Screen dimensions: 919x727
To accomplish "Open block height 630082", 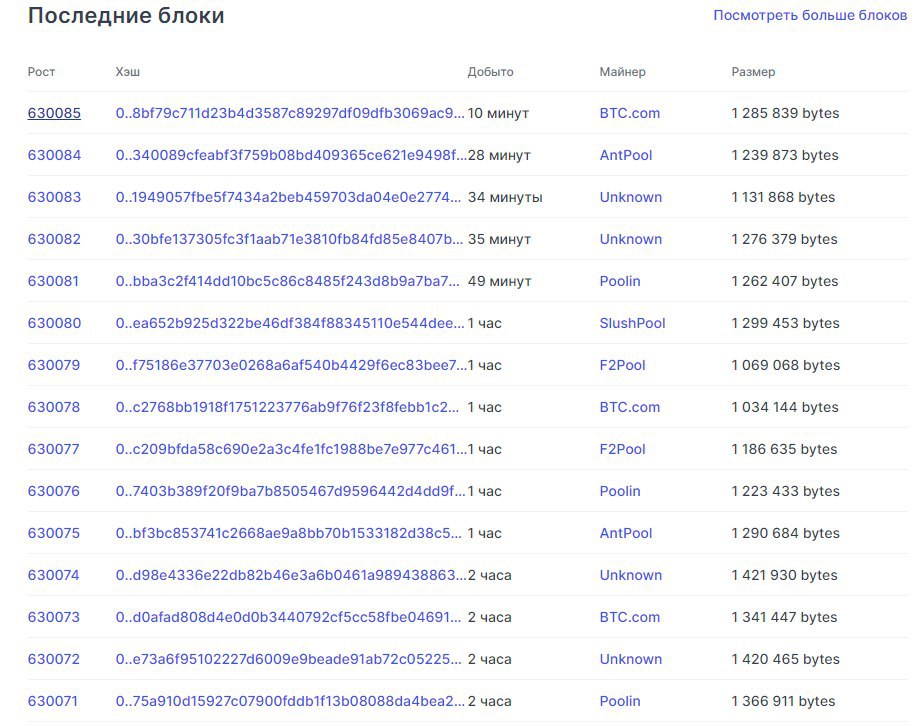I will pyautogui.click(x=54, y=239).
